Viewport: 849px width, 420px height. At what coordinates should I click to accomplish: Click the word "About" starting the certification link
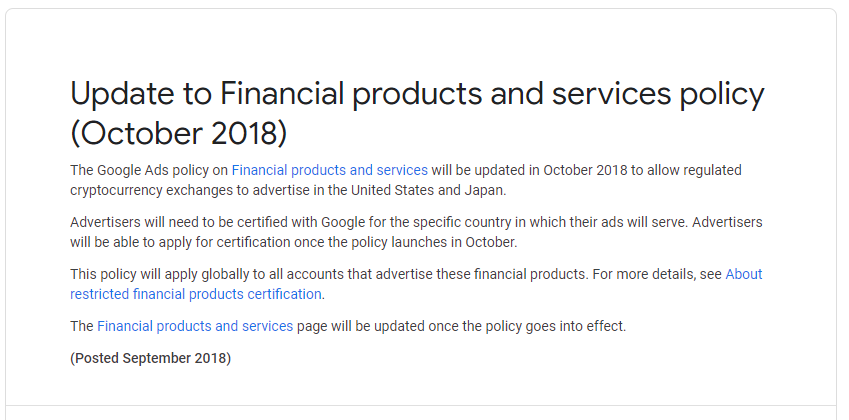744,274
